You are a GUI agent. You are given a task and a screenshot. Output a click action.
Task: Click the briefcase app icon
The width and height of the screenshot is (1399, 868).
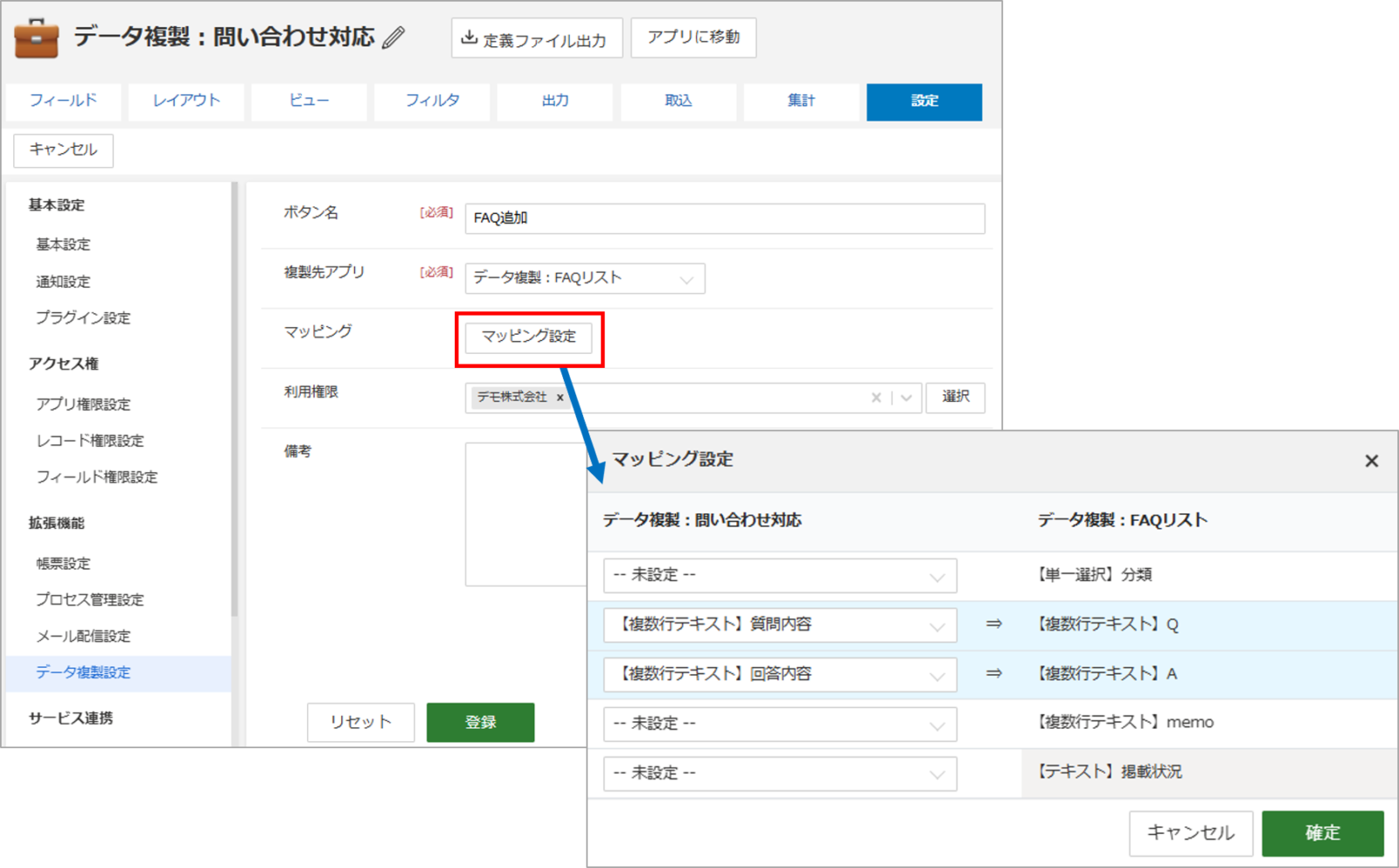tap(37, 38)
